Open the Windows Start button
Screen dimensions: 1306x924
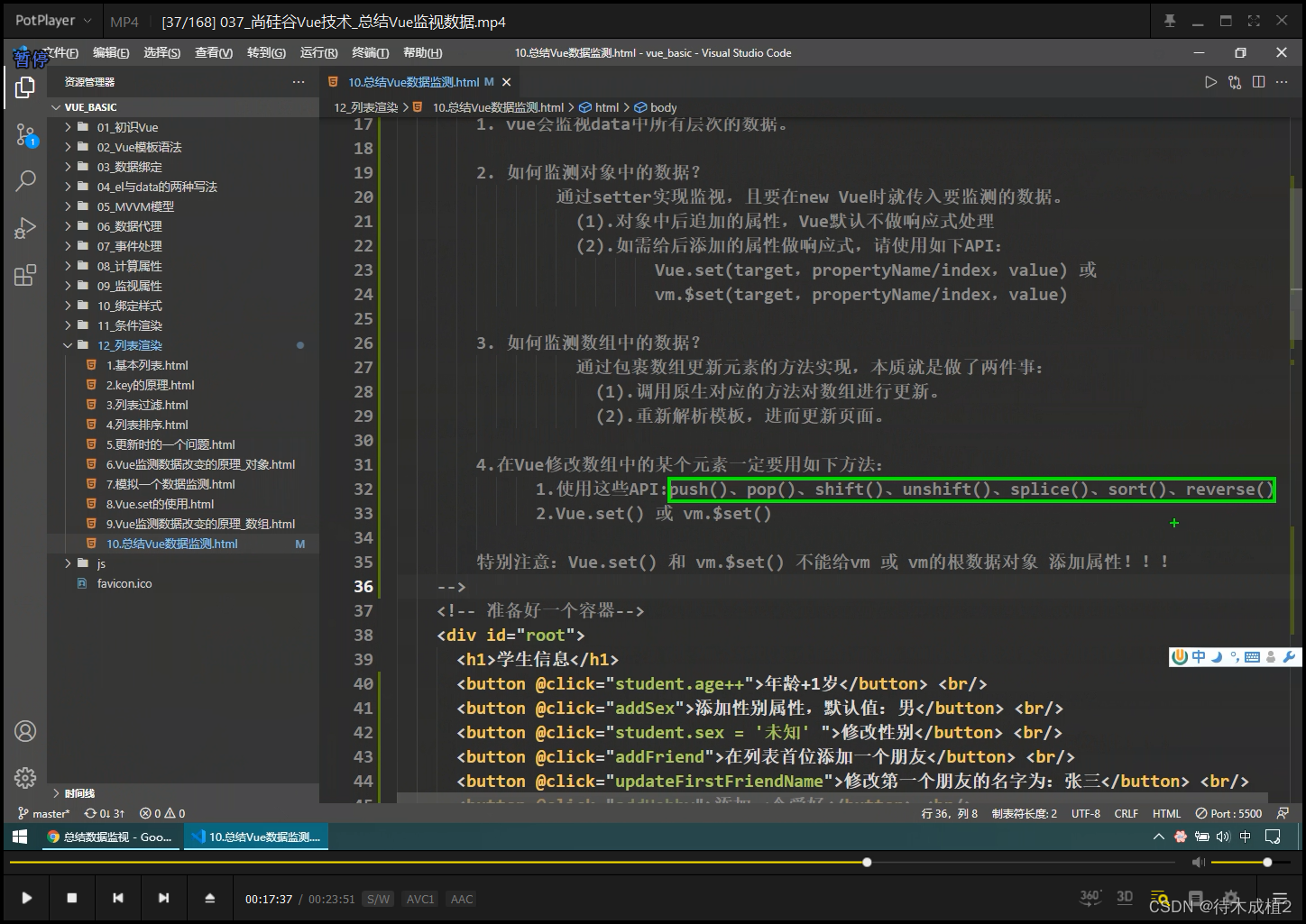click(x=20, y=837)
